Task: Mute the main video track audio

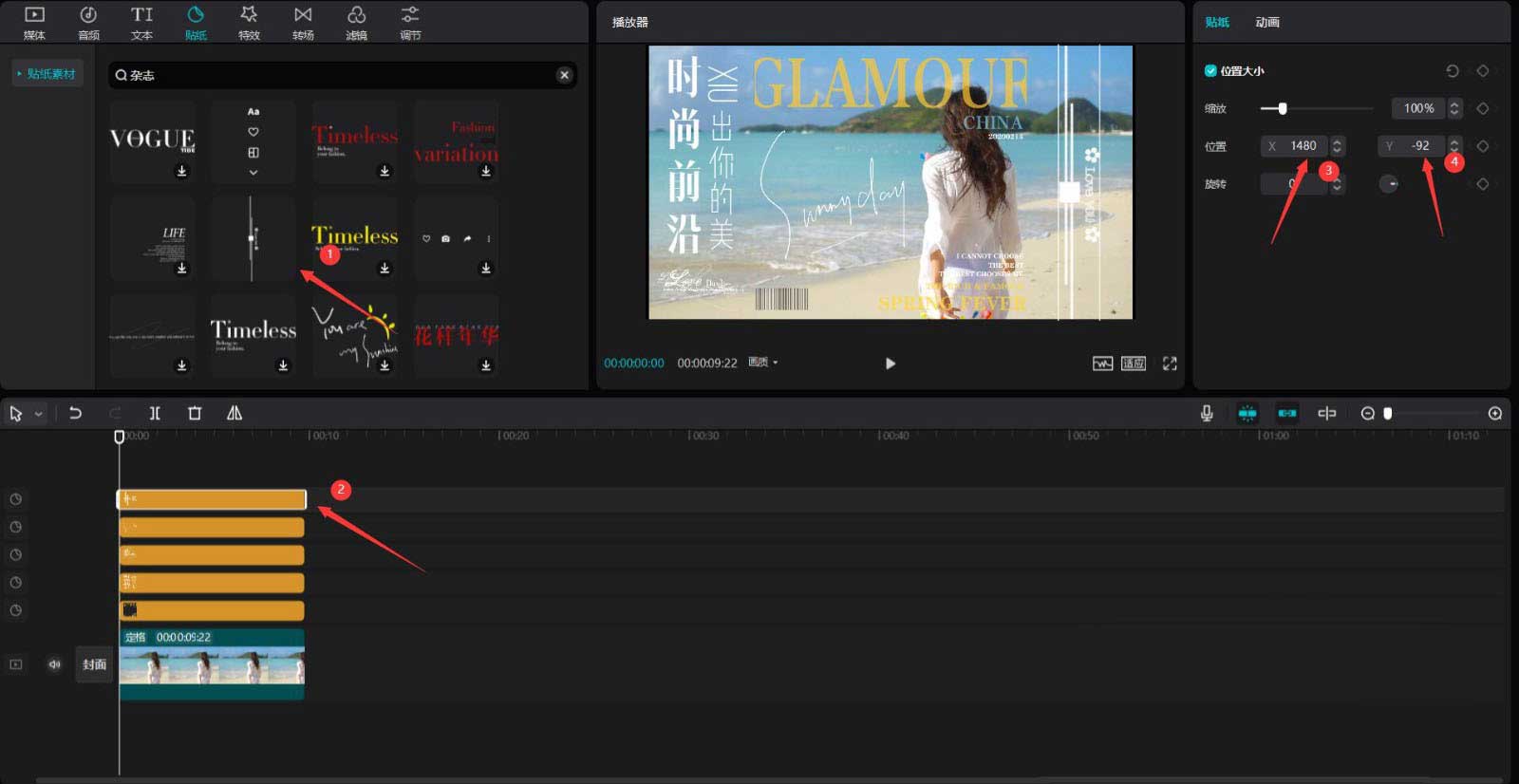Action: coord(54,664)
